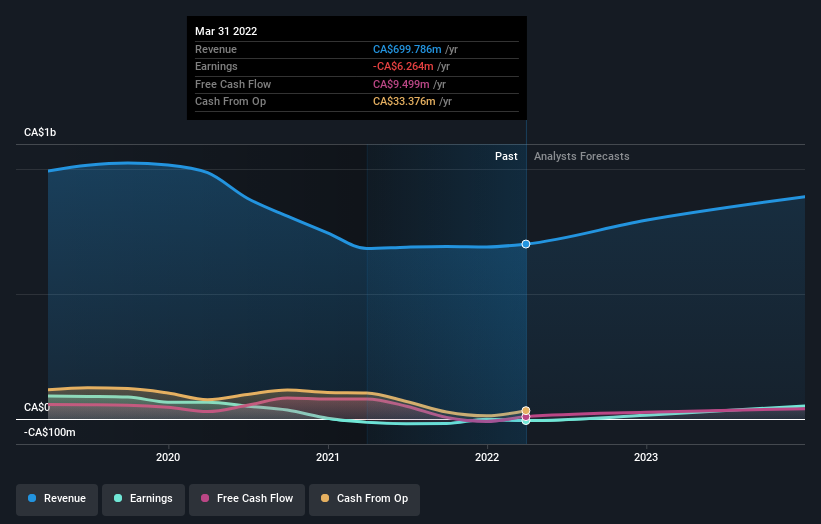Click the Revenue row label in tooltip

click(216, 49)
